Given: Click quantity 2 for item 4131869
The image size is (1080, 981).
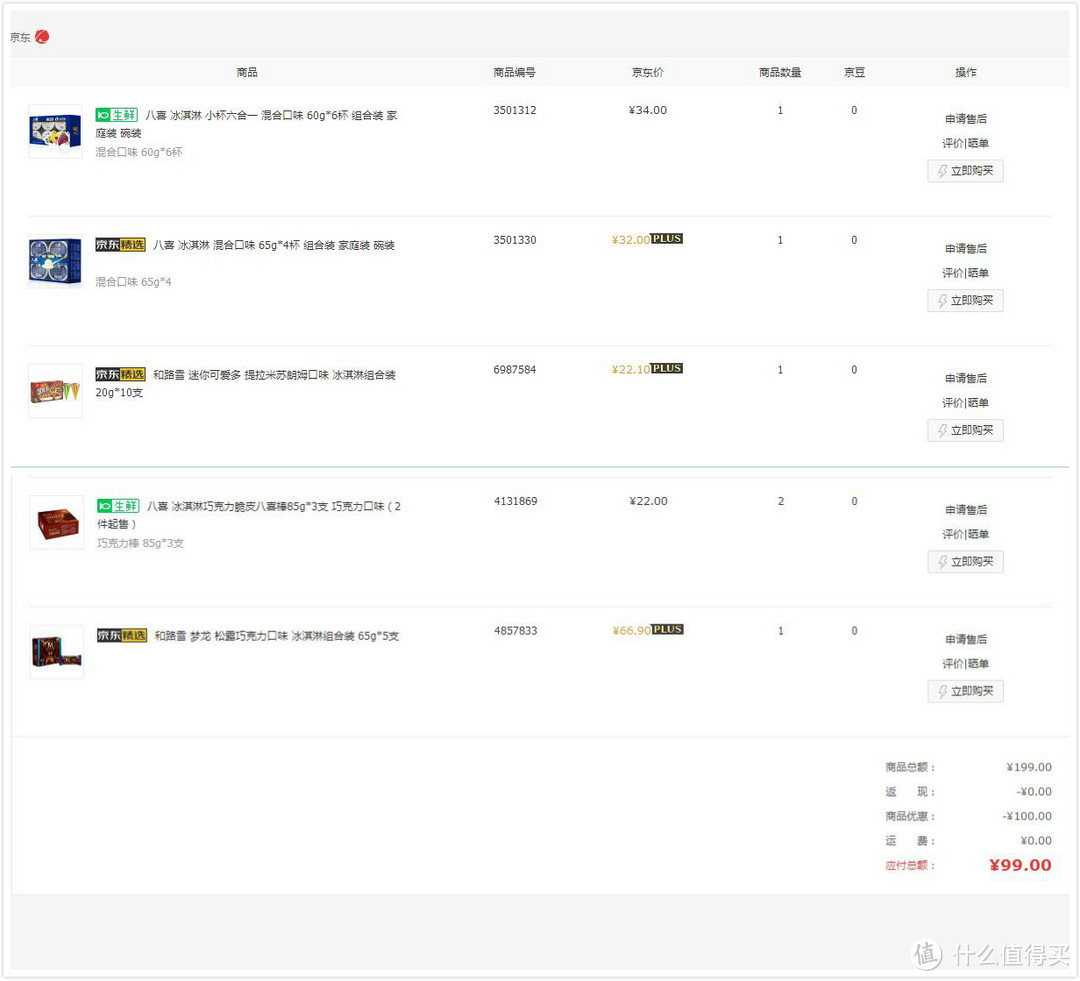Looking at the screenshot, I should point(780,501).
